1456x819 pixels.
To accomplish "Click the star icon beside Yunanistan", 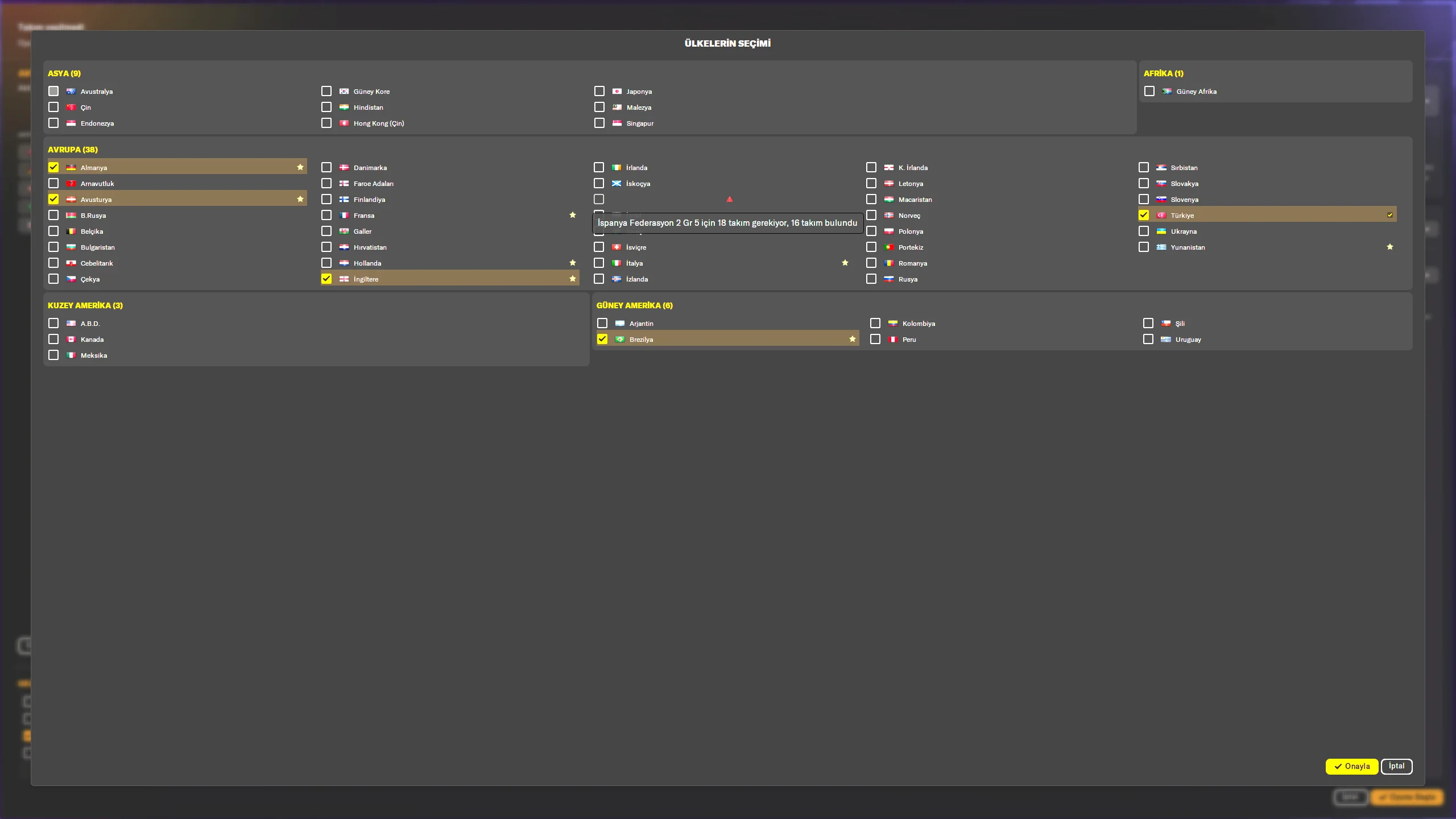I will (x=1390, y=247).
